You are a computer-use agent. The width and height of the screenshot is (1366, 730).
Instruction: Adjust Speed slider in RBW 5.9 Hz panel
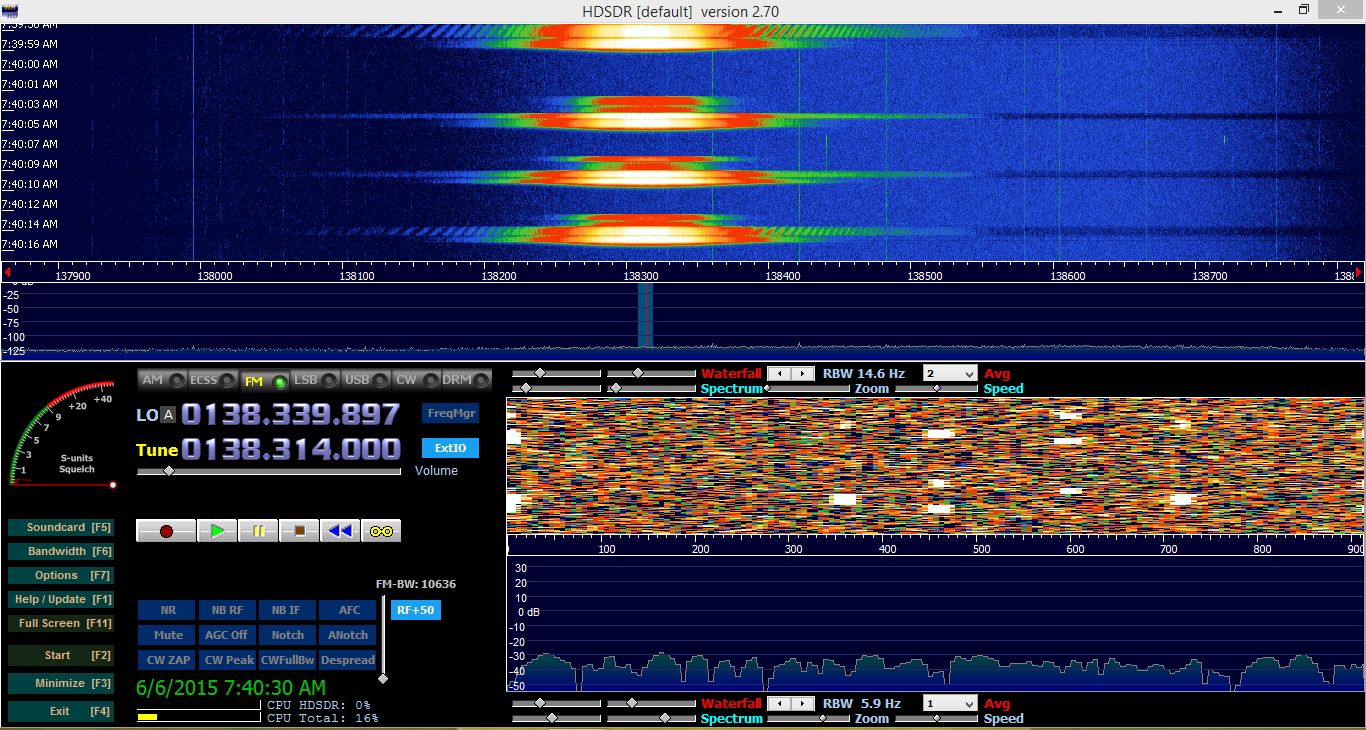point(937,718)
